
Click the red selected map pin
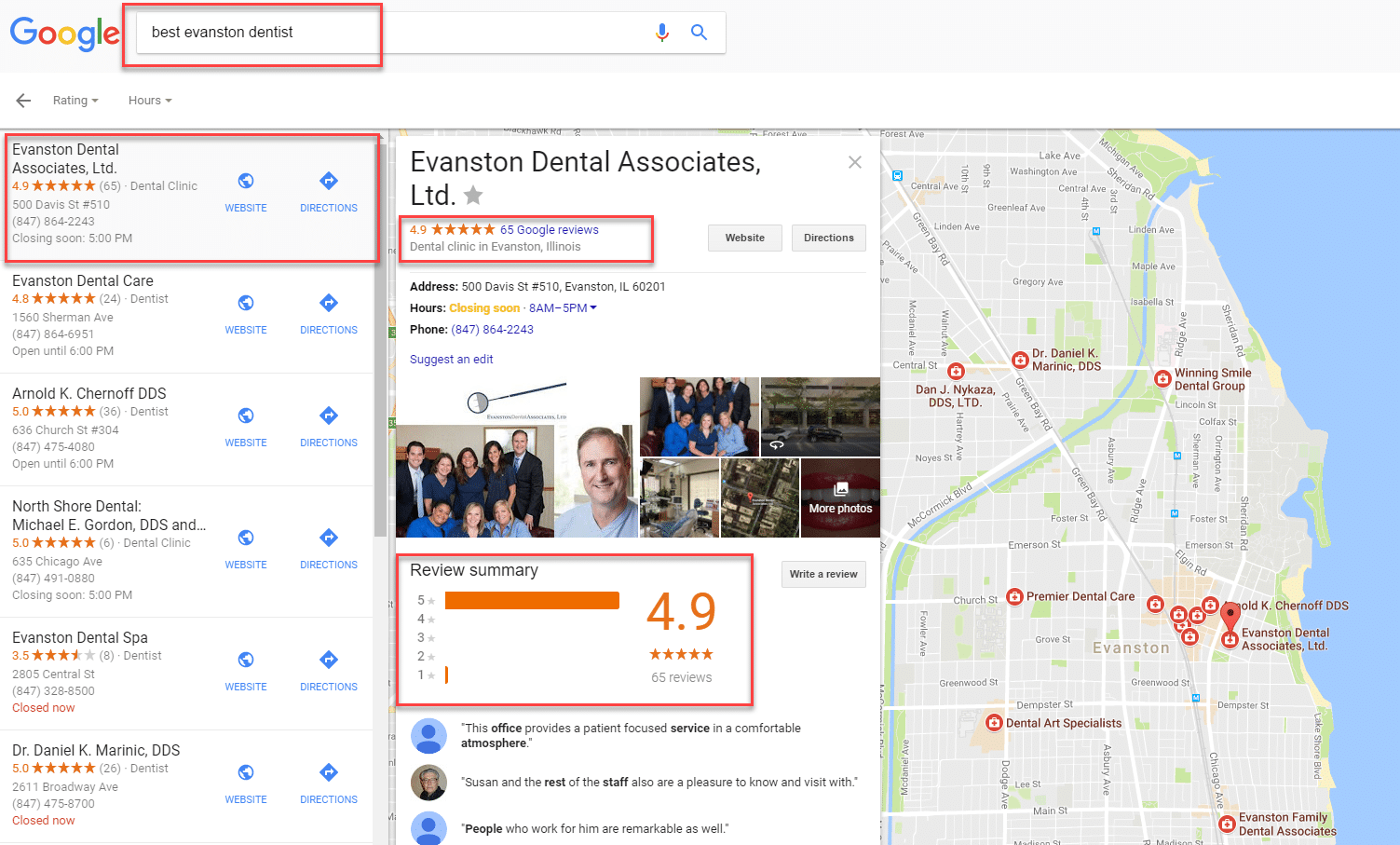click(x=1230, y=617)
